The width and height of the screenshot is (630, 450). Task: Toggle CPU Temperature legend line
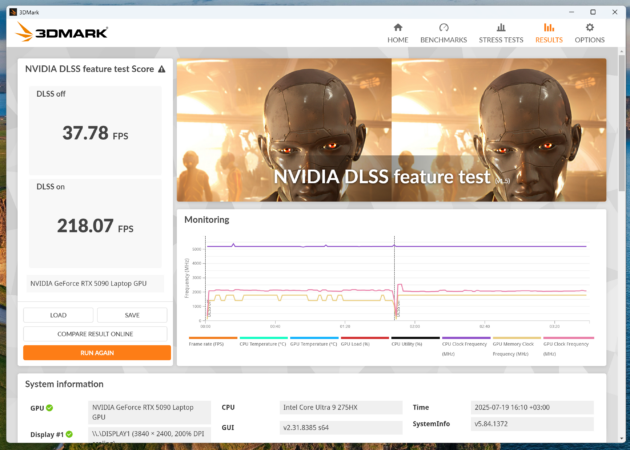[x=263, y=341]
